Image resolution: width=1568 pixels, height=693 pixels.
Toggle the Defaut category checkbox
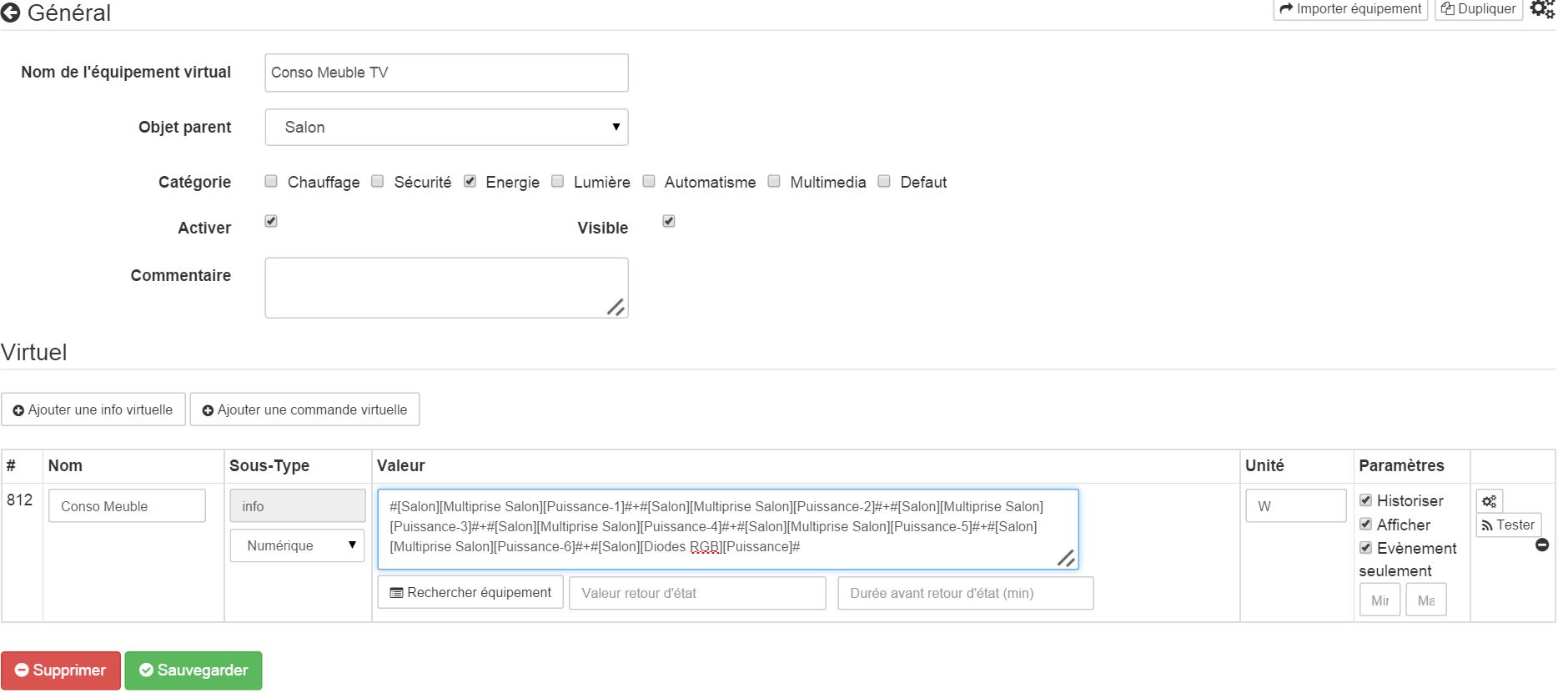point(884,181)
